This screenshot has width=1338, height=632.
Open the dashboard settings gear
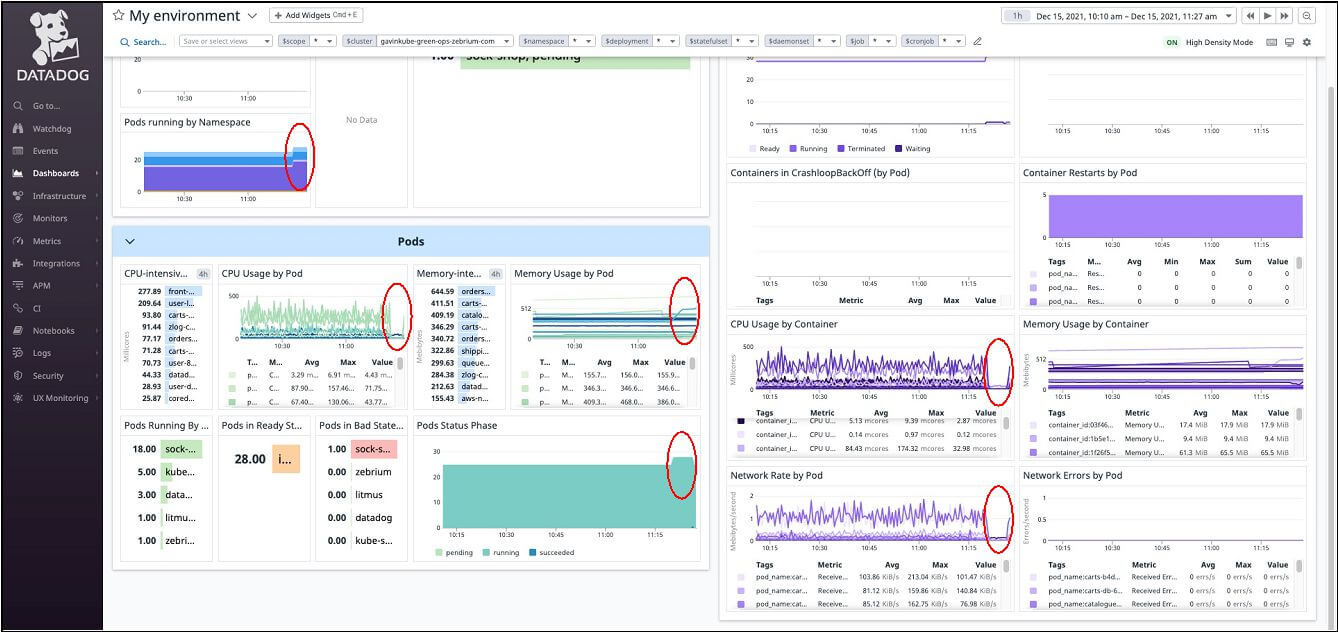pos(1306,42)
